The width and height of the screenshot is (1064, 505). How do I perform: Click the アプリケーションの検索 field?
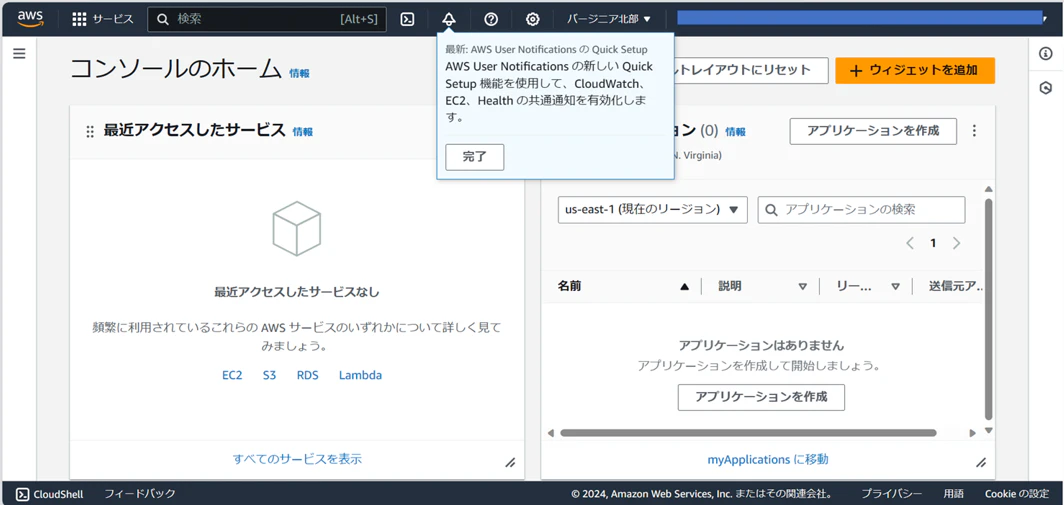862,210
